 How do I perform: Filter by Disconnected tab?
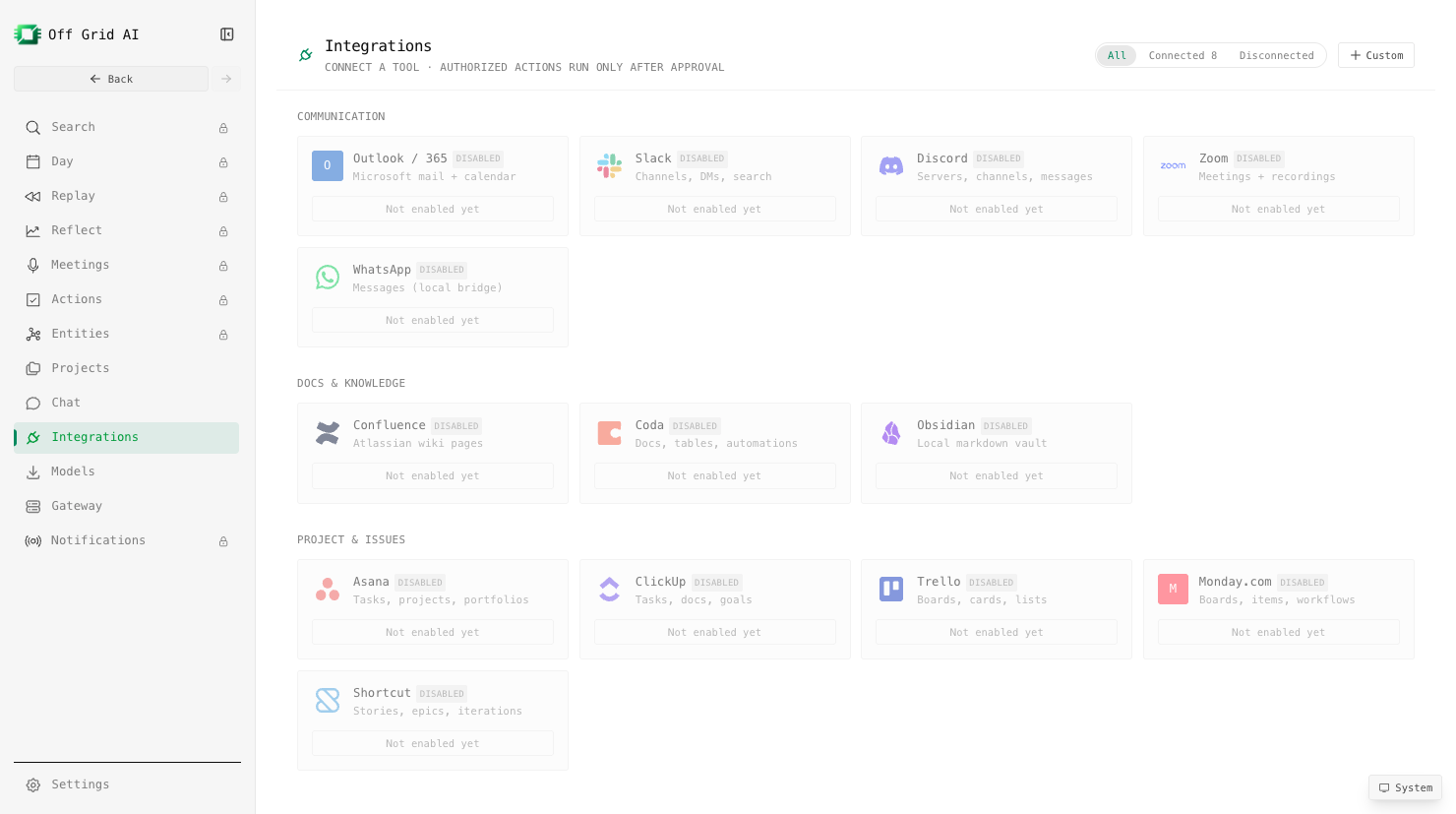coord(1276,55)
